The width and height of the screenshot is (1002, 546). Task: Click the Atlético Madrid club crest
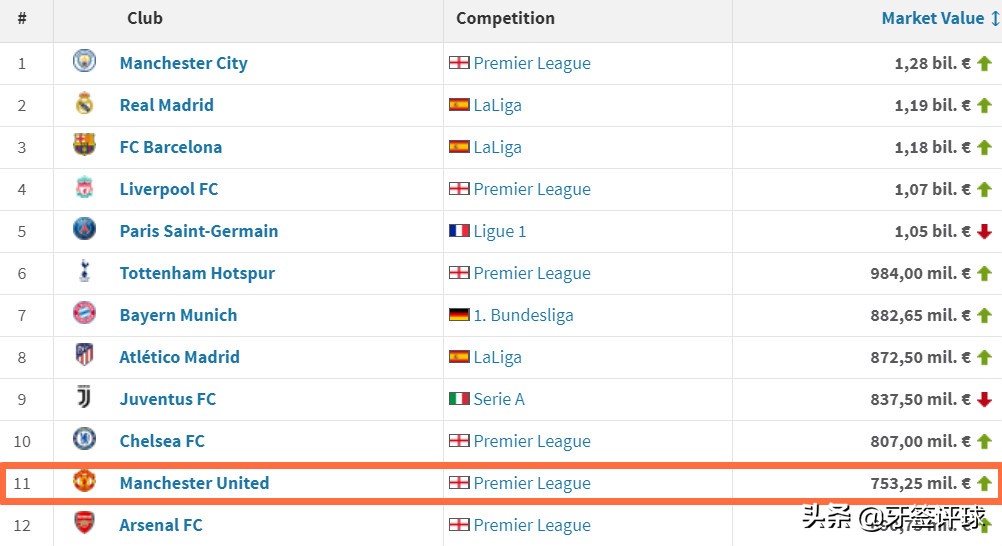(85, 356)
